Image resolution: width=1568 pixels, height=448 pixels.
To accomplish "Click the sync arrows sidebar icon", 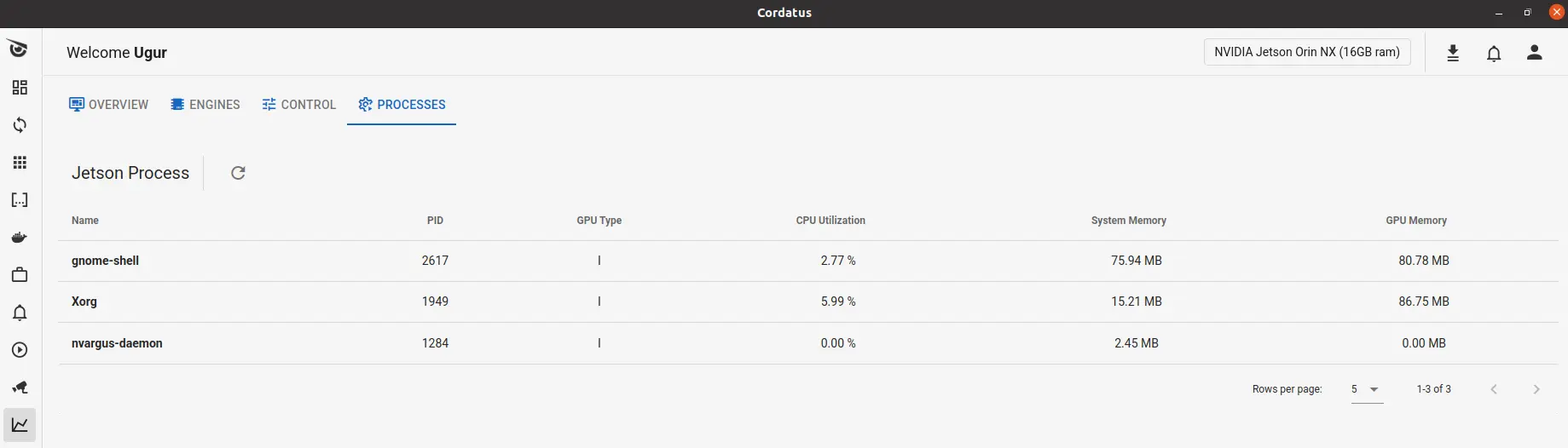I will (20, 125).
